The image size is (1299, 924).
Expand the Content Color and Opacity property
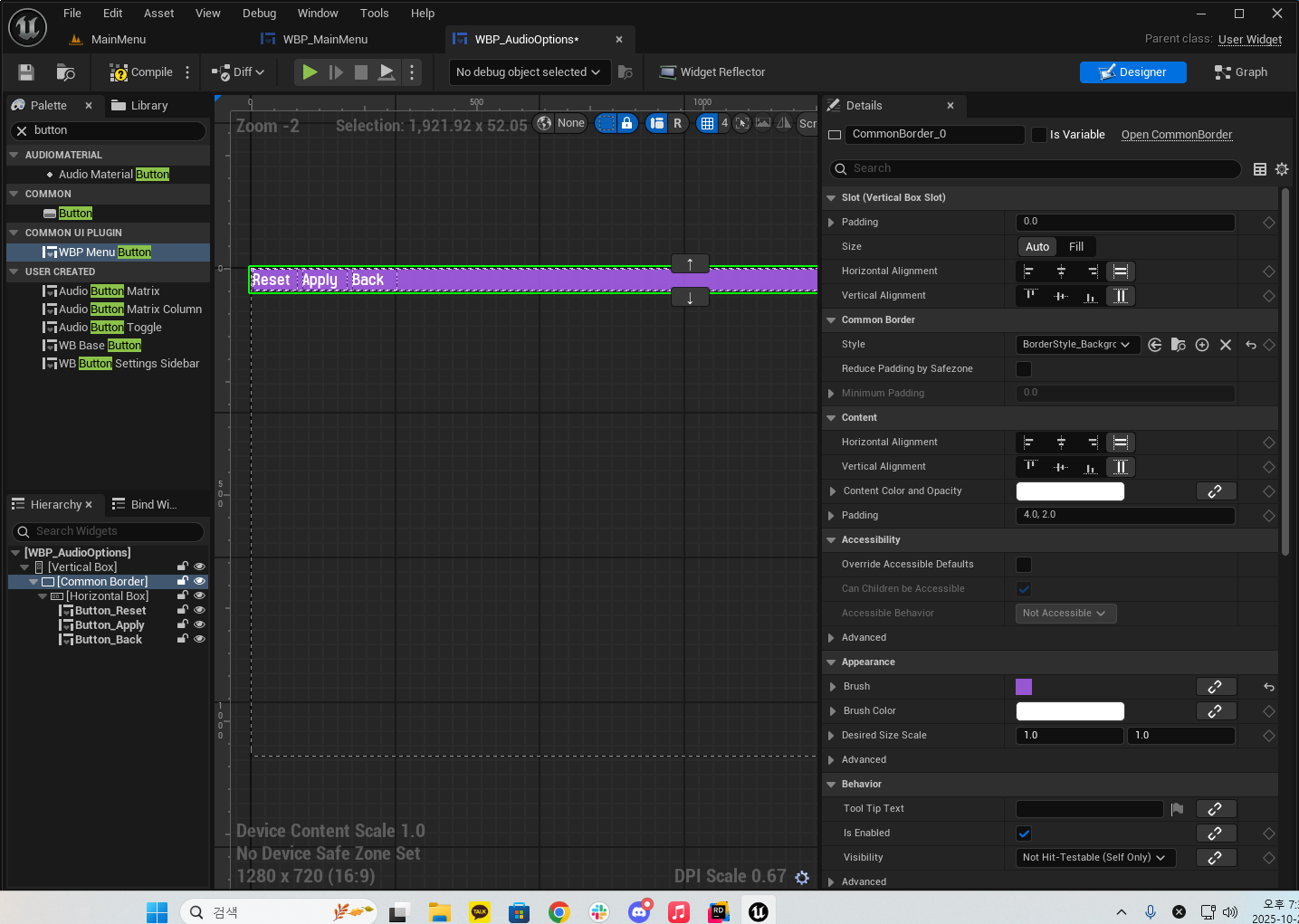pos(832,491)
